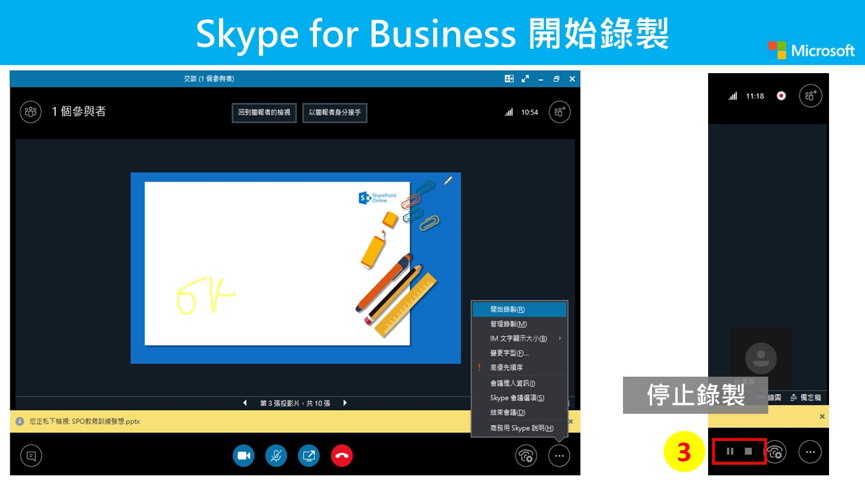
Task: Open call controls in main window
Action: tap(526, 456)
